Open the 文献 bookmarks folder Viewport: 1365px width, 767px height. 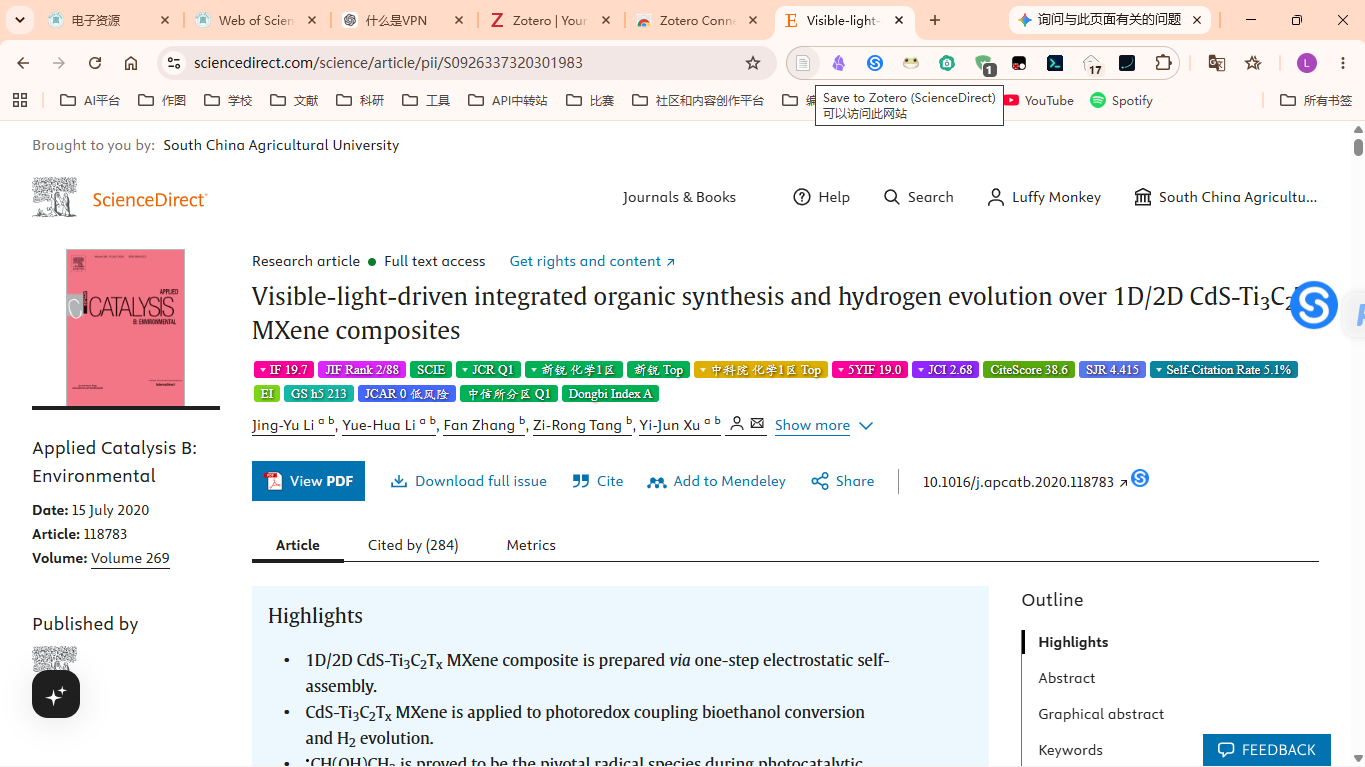click(295, 100)
